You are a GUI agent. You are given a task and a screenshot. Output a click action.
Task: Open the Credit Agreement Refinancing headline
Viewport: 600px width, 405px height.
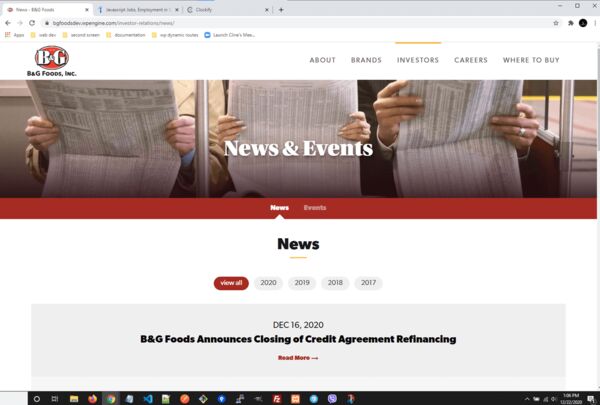click(x=298, y=339)
